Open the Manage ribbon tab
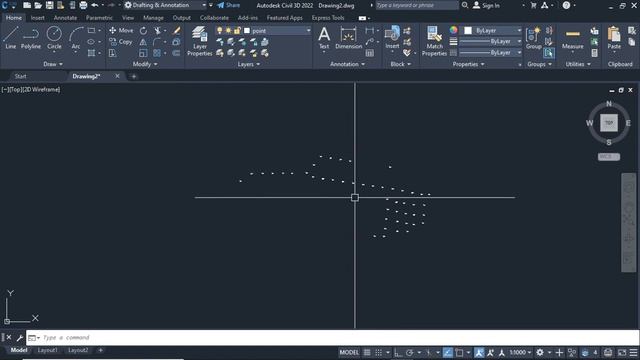Image resolution: width=640 pixels, height=360 pixels. (153, 18)
